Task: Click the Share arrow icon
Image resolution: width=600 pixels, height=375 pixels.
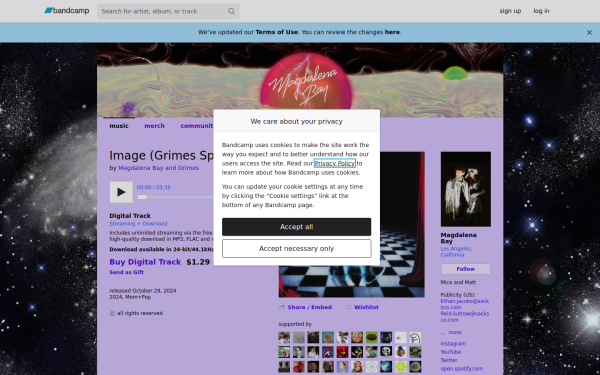Action: click(x=282, y=307)
